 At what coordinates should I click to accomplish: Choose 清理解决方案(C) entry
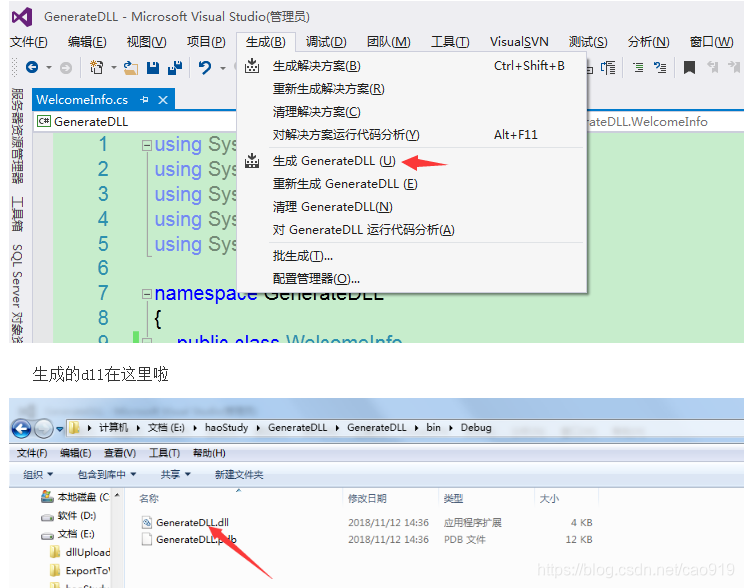click(x=411, y=112)
